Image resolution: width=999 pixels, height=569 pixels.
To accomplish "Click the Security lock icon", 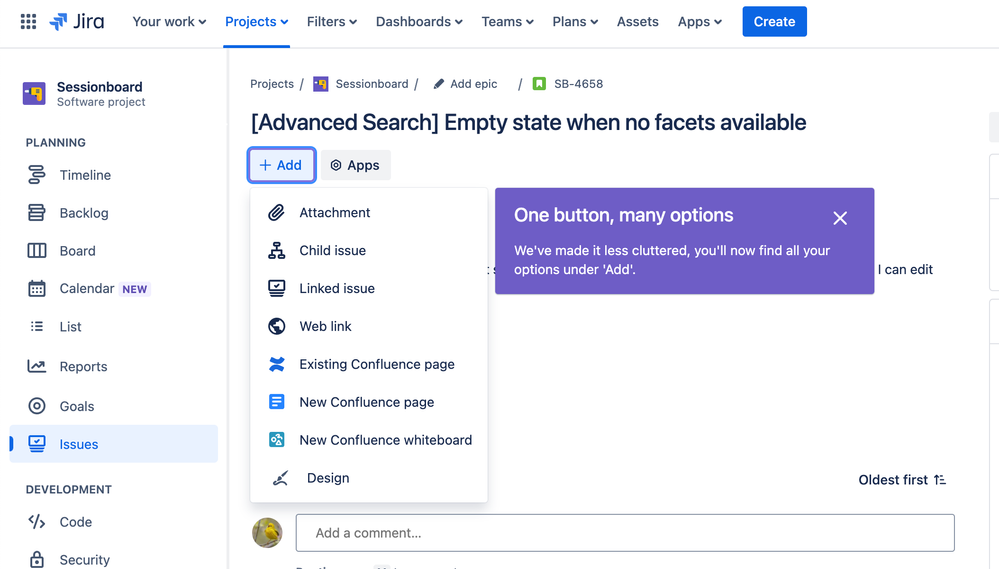I will (36, 559).
